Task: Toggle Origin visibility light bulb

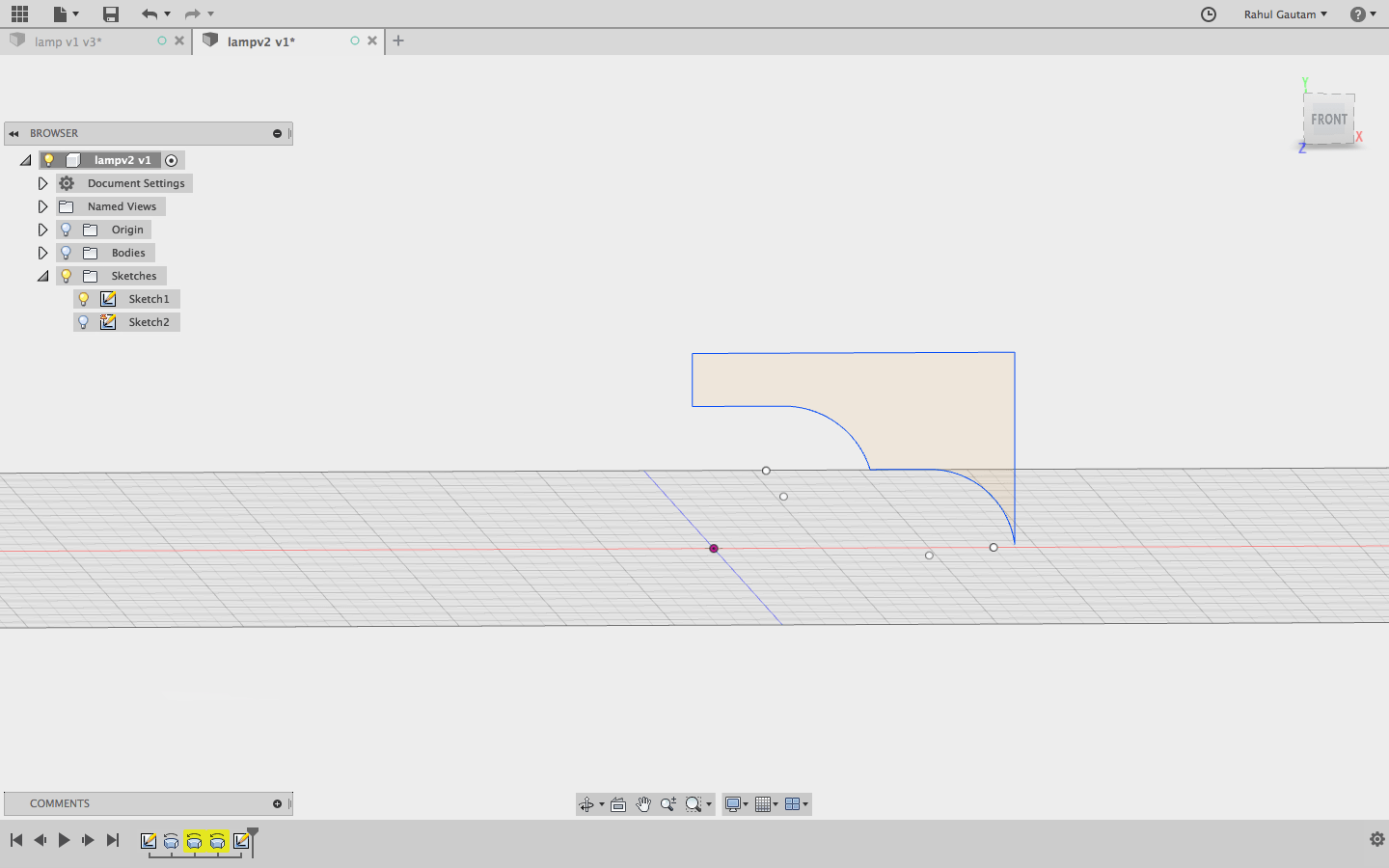Action: [67, 230]
